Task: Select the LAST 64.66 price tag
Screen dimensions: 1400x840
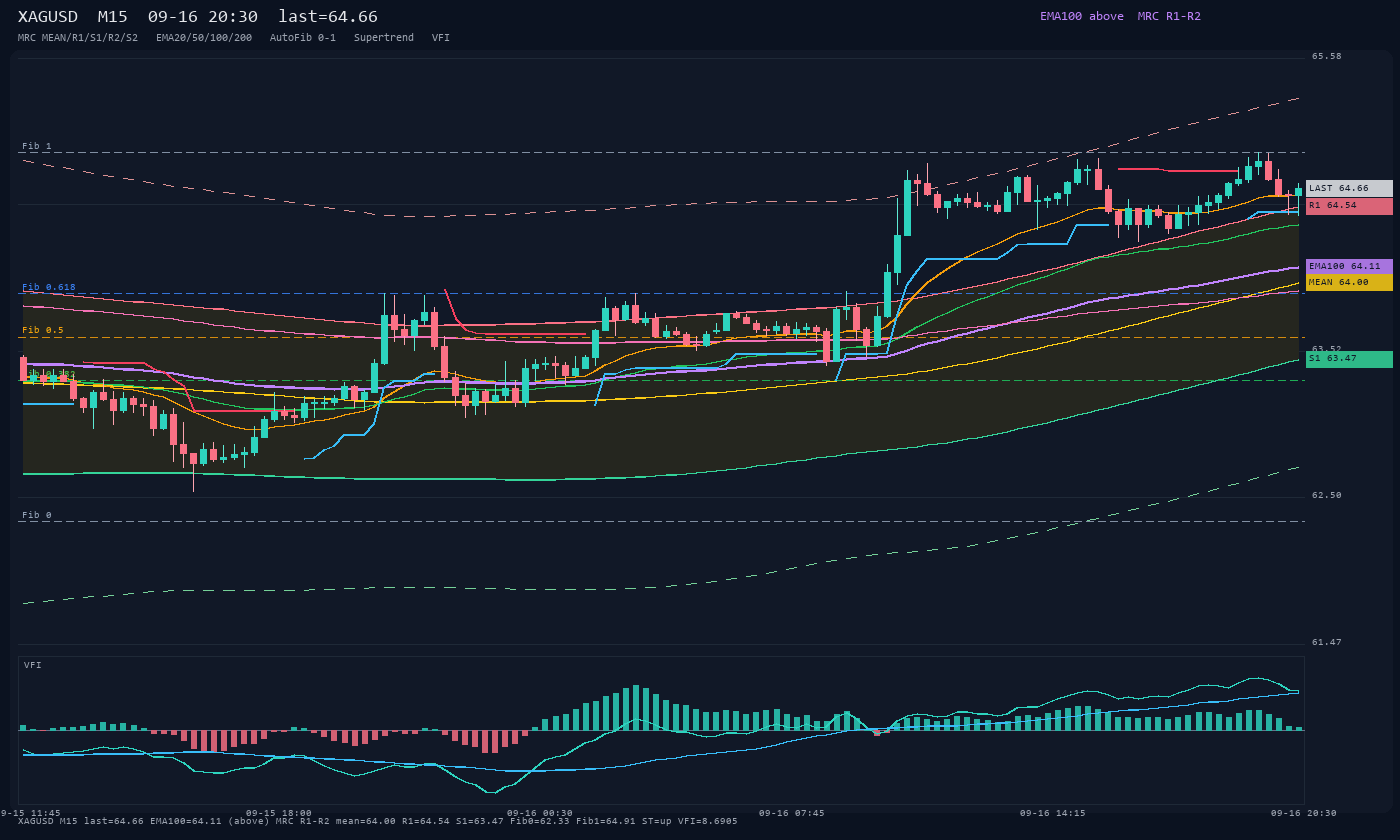Action: tap(1349, 188)
